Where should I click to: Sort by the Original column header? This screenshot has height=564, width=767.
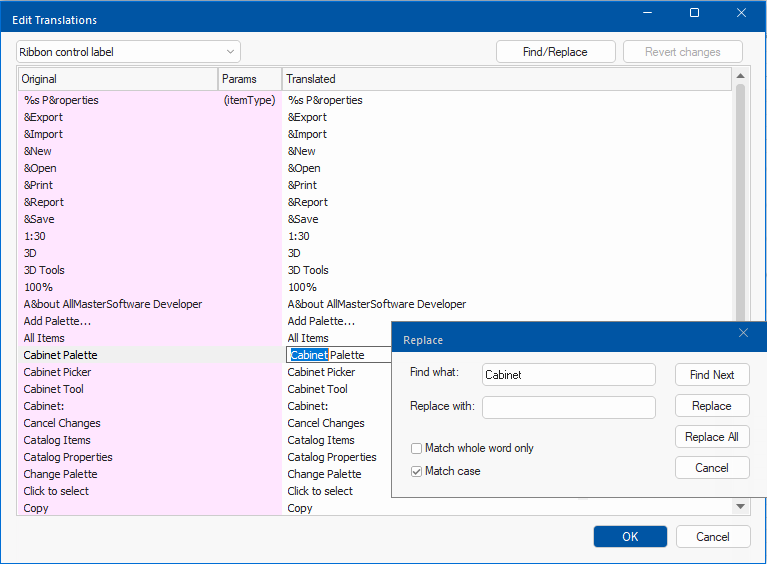[x=118, y=79]
